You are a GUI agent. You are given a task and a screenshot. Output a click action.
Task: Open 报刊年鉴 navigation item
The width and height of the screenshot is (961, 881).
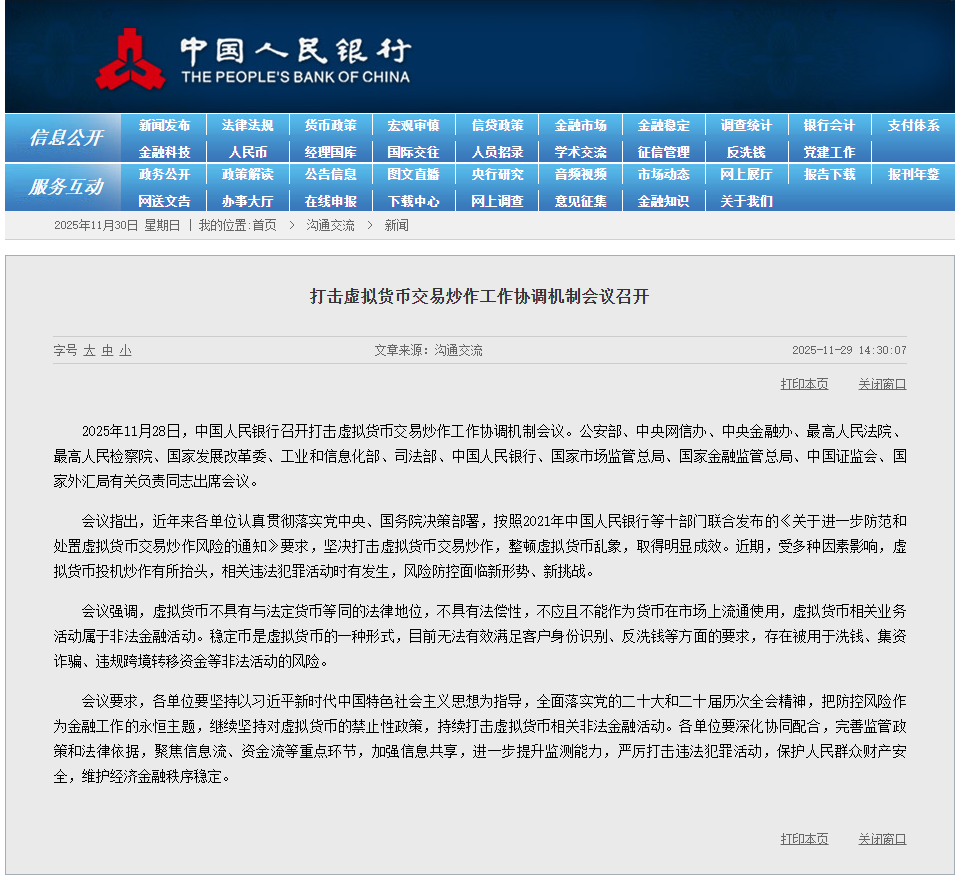click(914, 175)
